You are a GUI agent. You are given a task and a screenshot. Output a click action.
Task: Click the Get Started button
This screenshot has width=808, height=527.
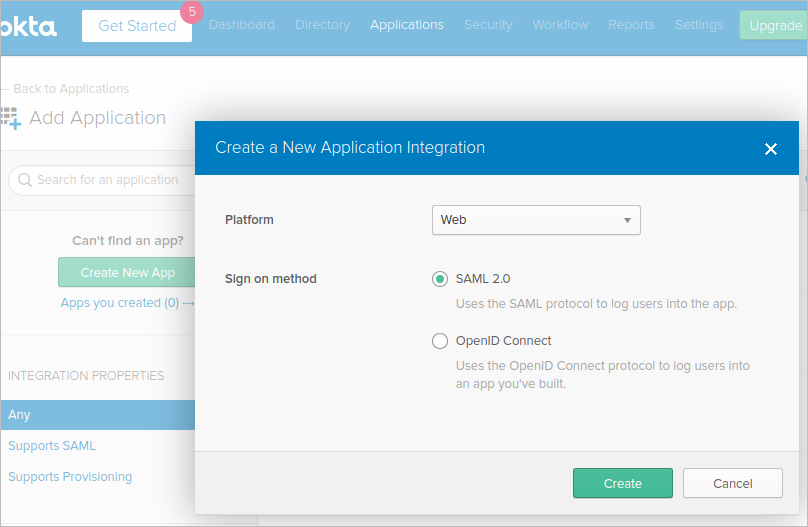click(136, 26)
